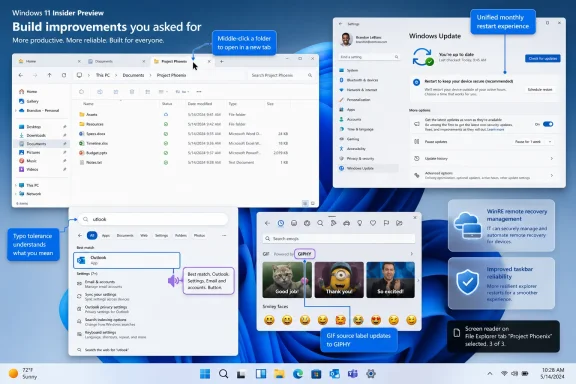The height and width of the screenshot is (384, 576).
Task: Select the Thank you! minion GIF
Action: coord(339,280)
